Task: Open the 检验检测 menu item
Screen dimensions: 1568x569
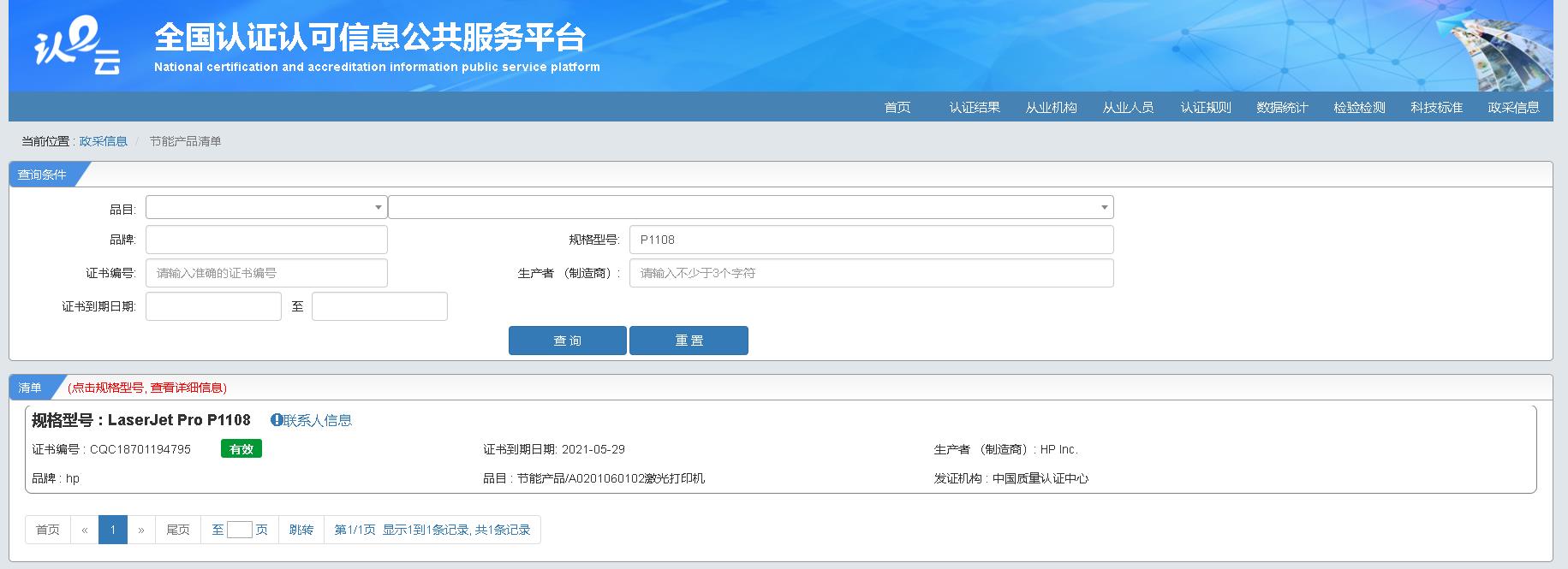Action: (x=1360, y=107)
